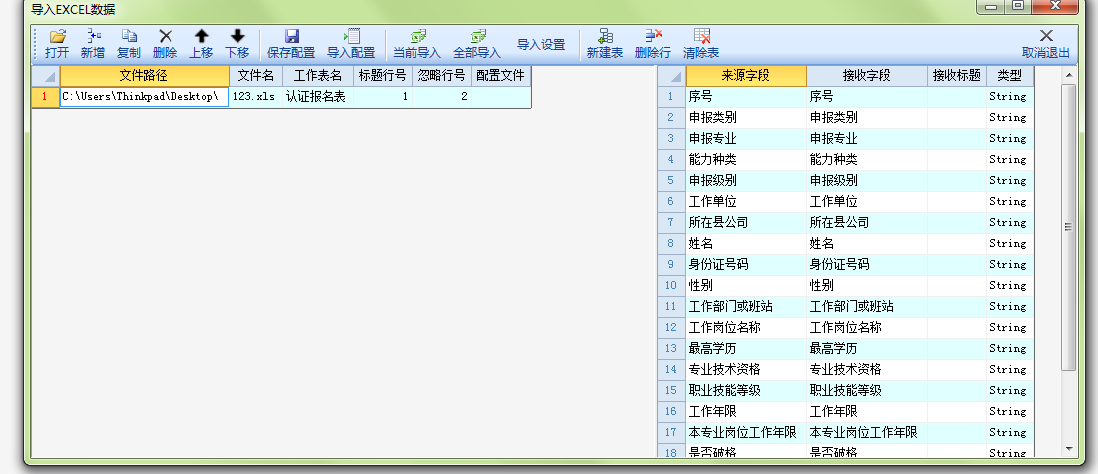Click the 新增 (Add) toolbar icon
1098x474 pixels.
(x=93, y=36)
